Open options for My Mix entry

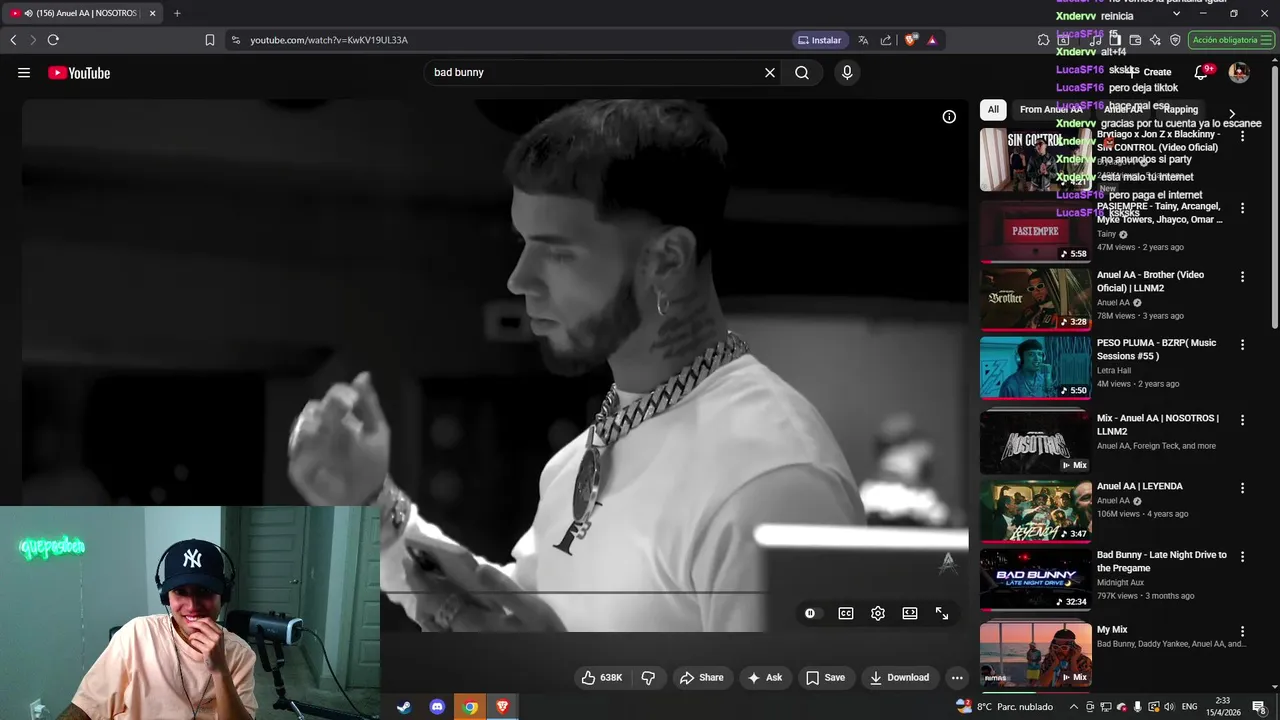1243,632
